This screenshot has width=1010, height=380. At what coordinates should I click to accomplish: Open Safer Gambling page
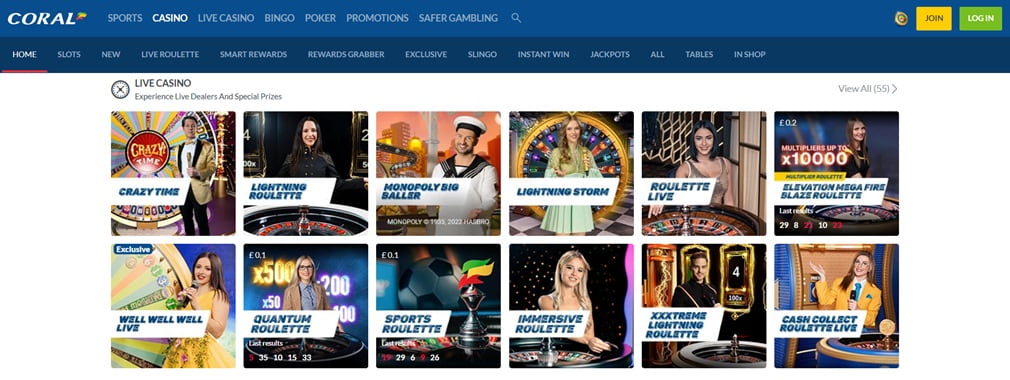click(458, 18)
